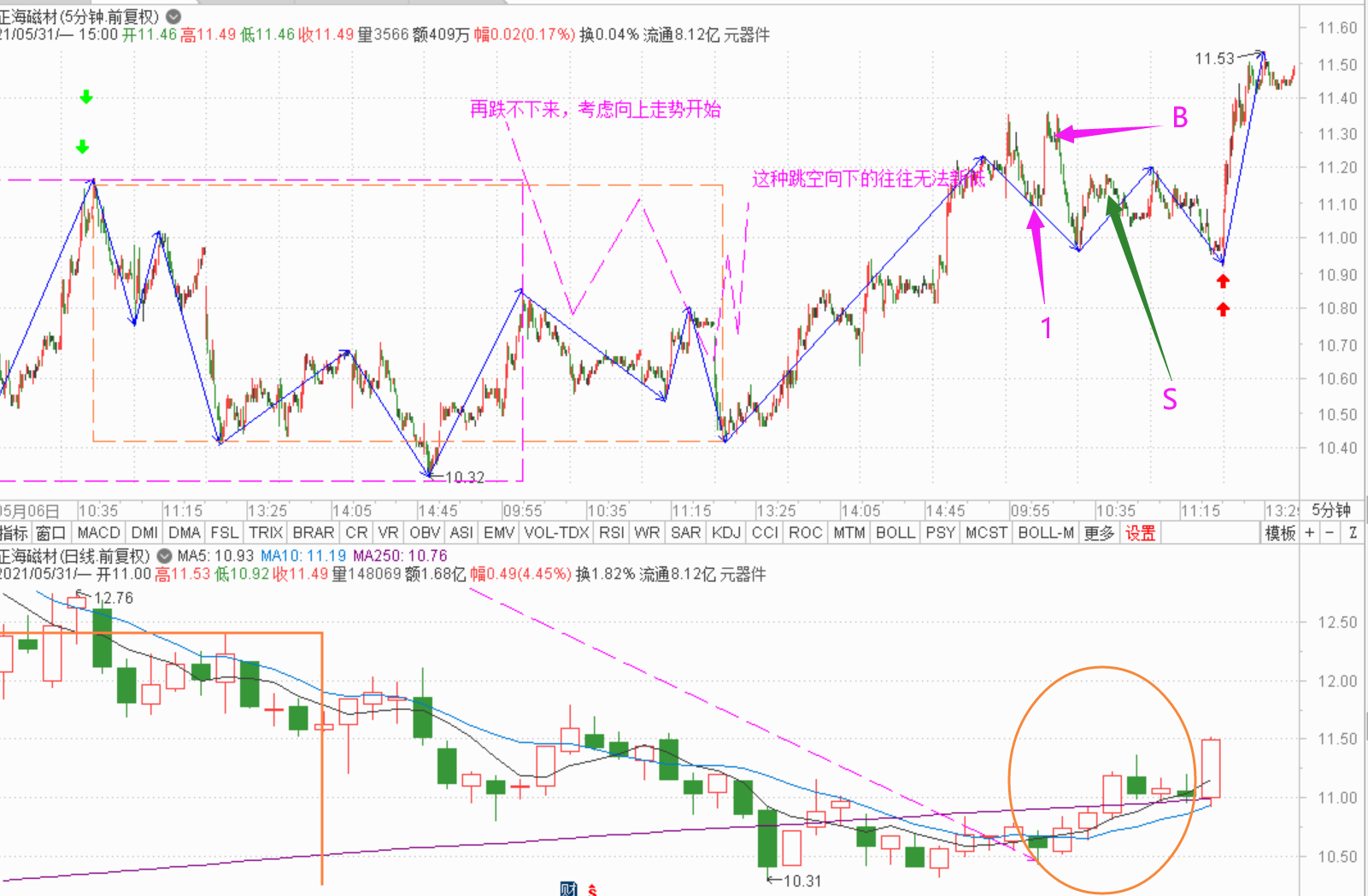Viewport: 1368px width, 896px height.
Task: Click the 5分钟 period label on time axis
Action: click(x=1330, y=511)
